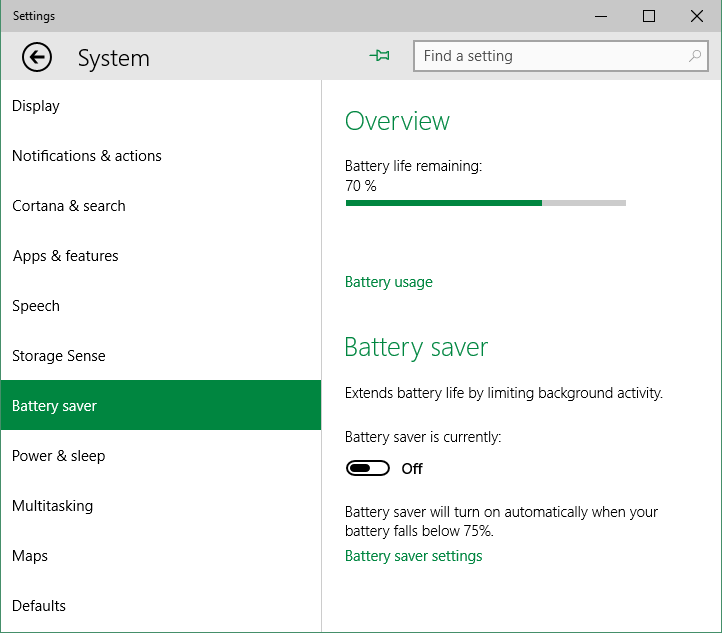Open the Battery usage link
722x633 pixels.
[x=389, y=282]
